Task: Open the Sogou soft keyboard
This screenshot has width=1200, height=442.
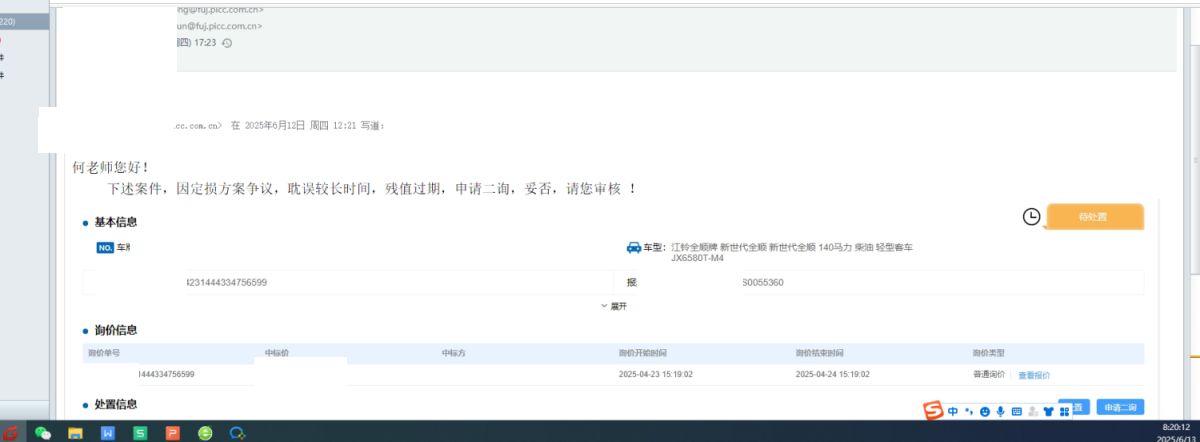Action: [1016, 411]
